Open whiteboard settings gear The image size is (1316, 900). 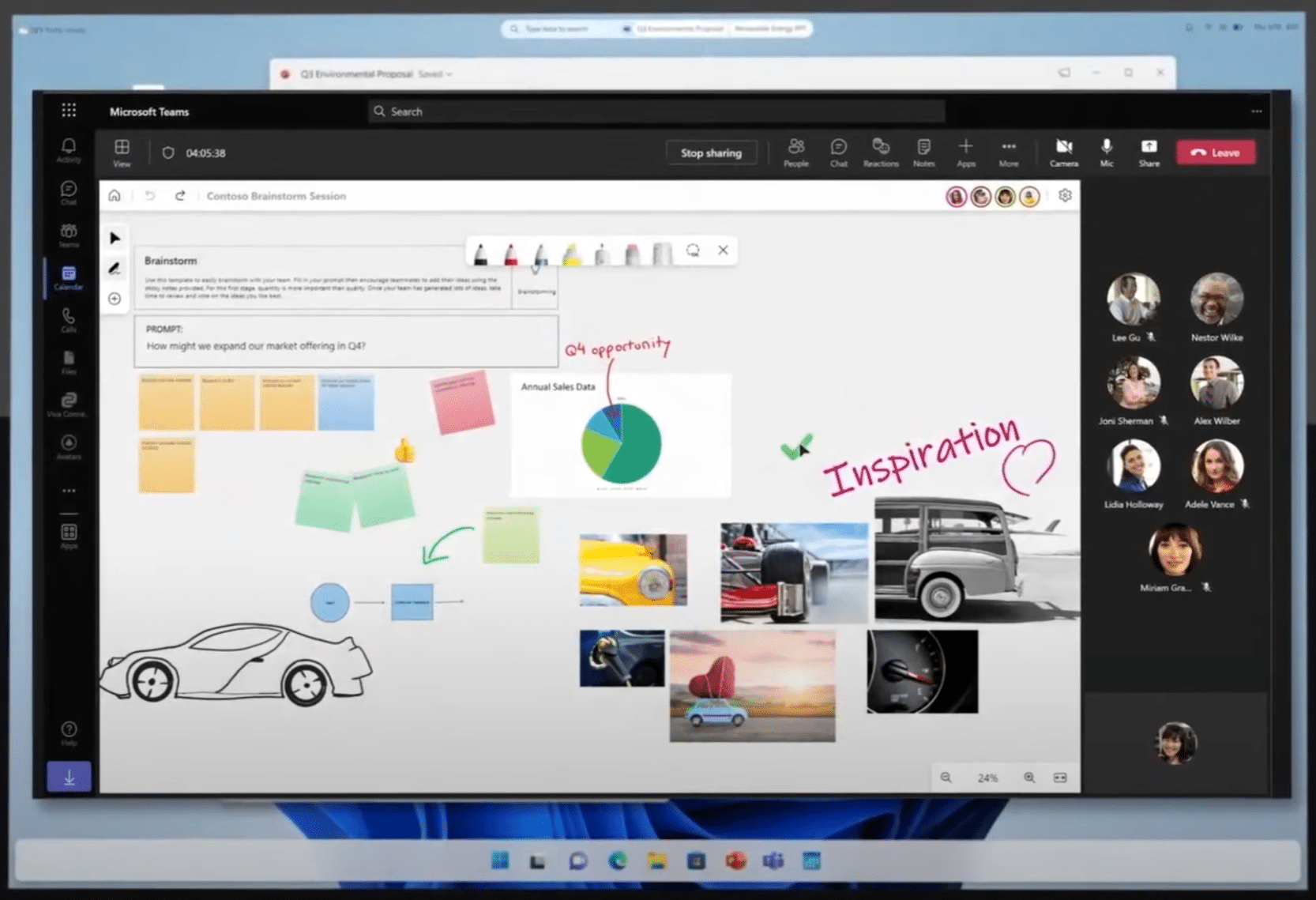coord(1065,195)
